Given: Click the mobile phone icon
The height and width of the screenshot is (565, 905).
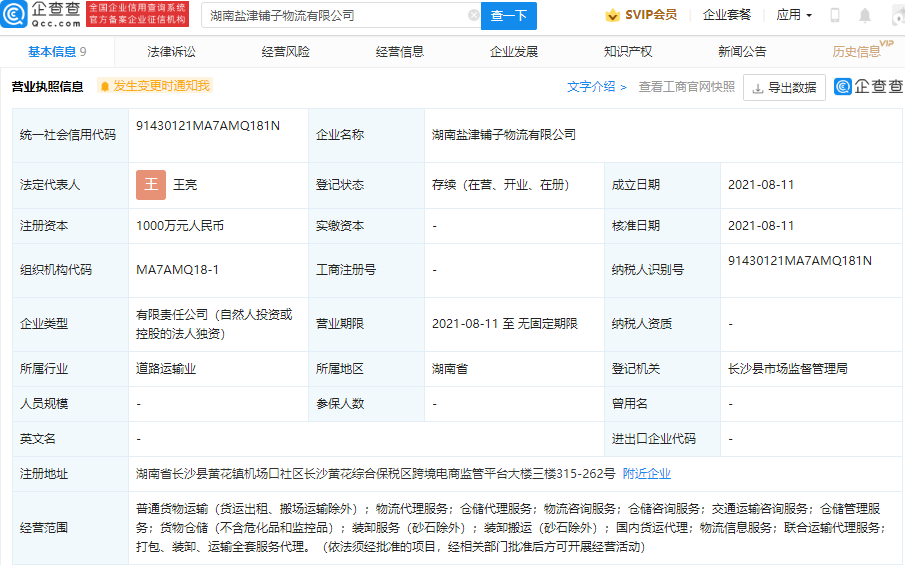Looking at the screenshot, I should (835, 16).
